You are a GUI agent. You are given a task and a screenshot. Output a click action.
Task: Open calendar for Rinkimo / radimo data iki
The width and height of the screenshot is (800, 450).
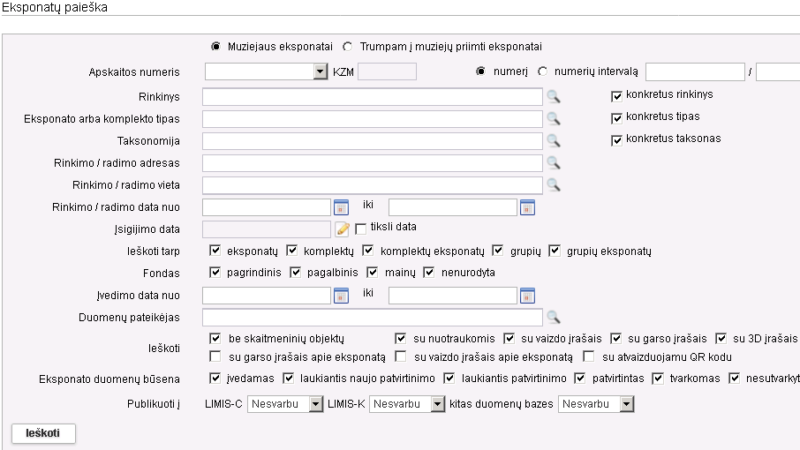point(528,208)
